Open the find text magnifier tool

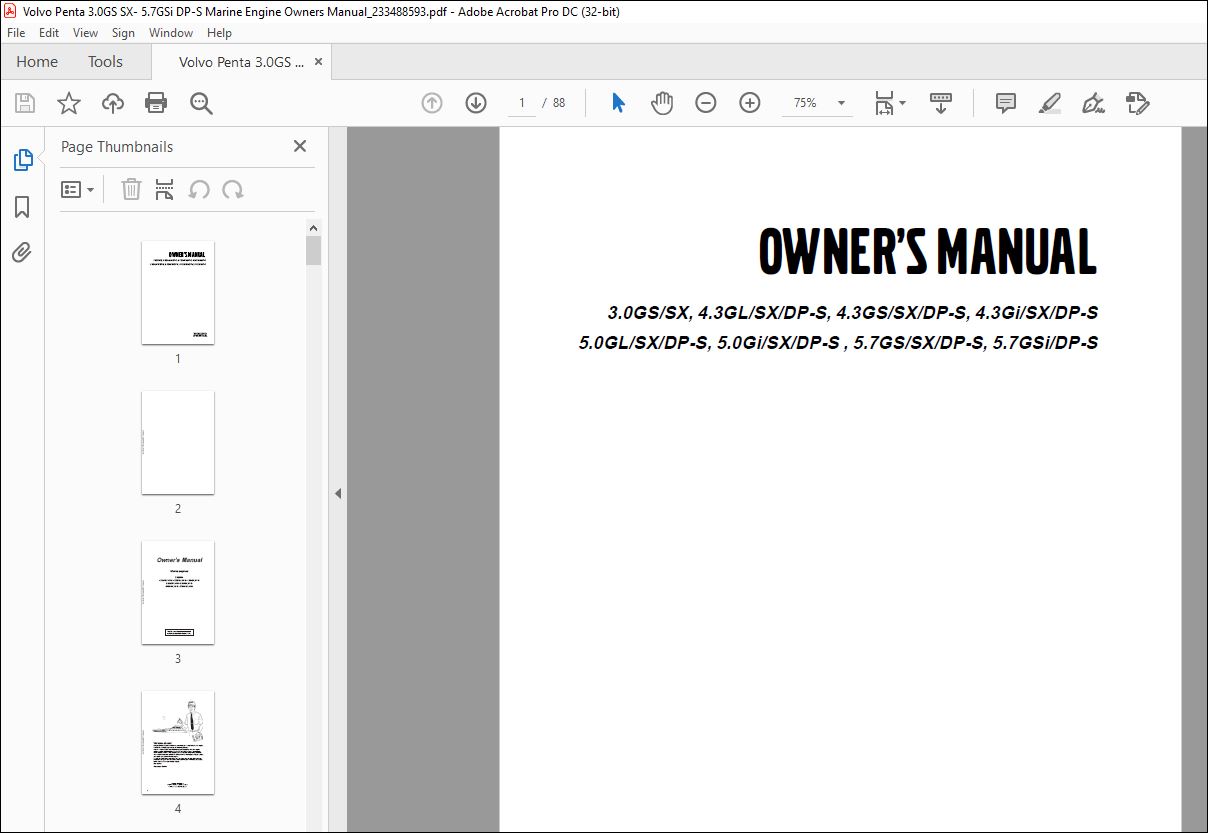[x=201, y=103]
